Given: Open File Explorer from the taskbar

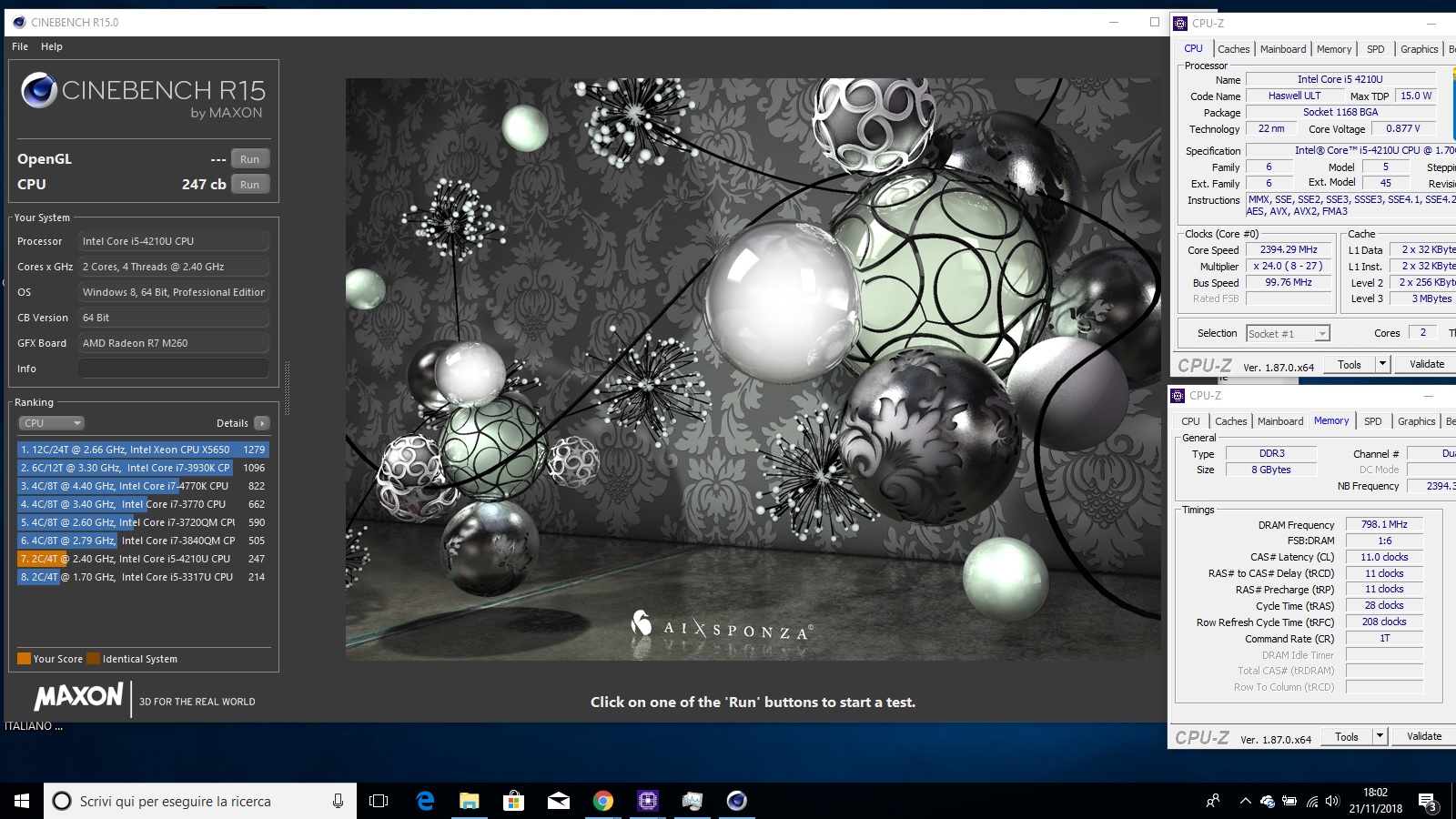Looking at the screenshot, I should pyautogui.click(x=469, y=801).
